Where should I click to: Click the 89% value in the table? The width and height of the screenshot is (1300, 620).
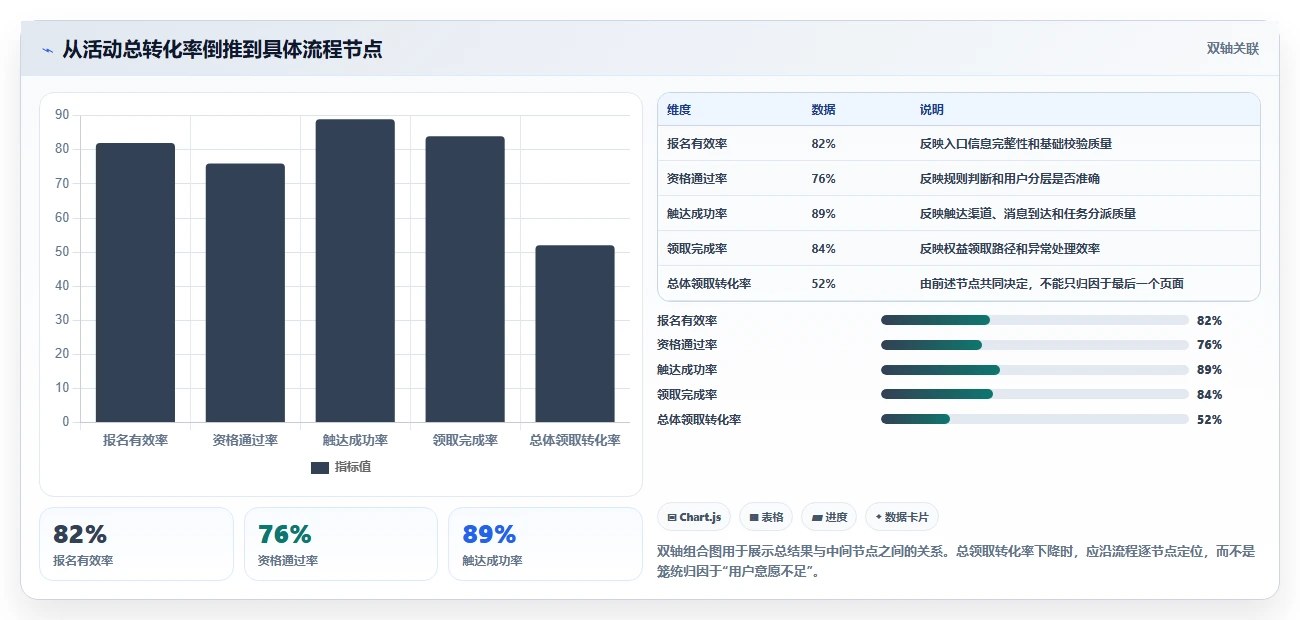823,214
